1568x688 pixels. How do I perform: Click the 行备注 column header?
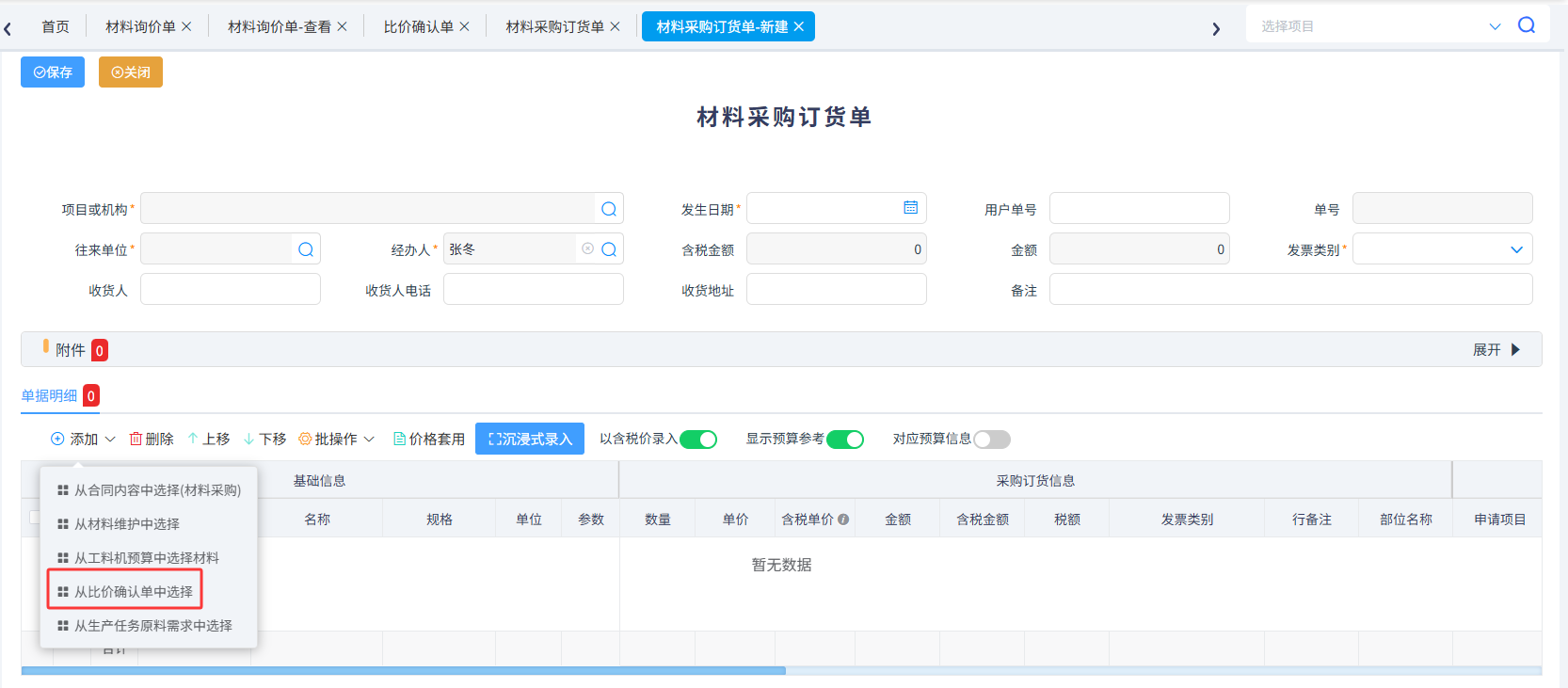[1312, 519]
